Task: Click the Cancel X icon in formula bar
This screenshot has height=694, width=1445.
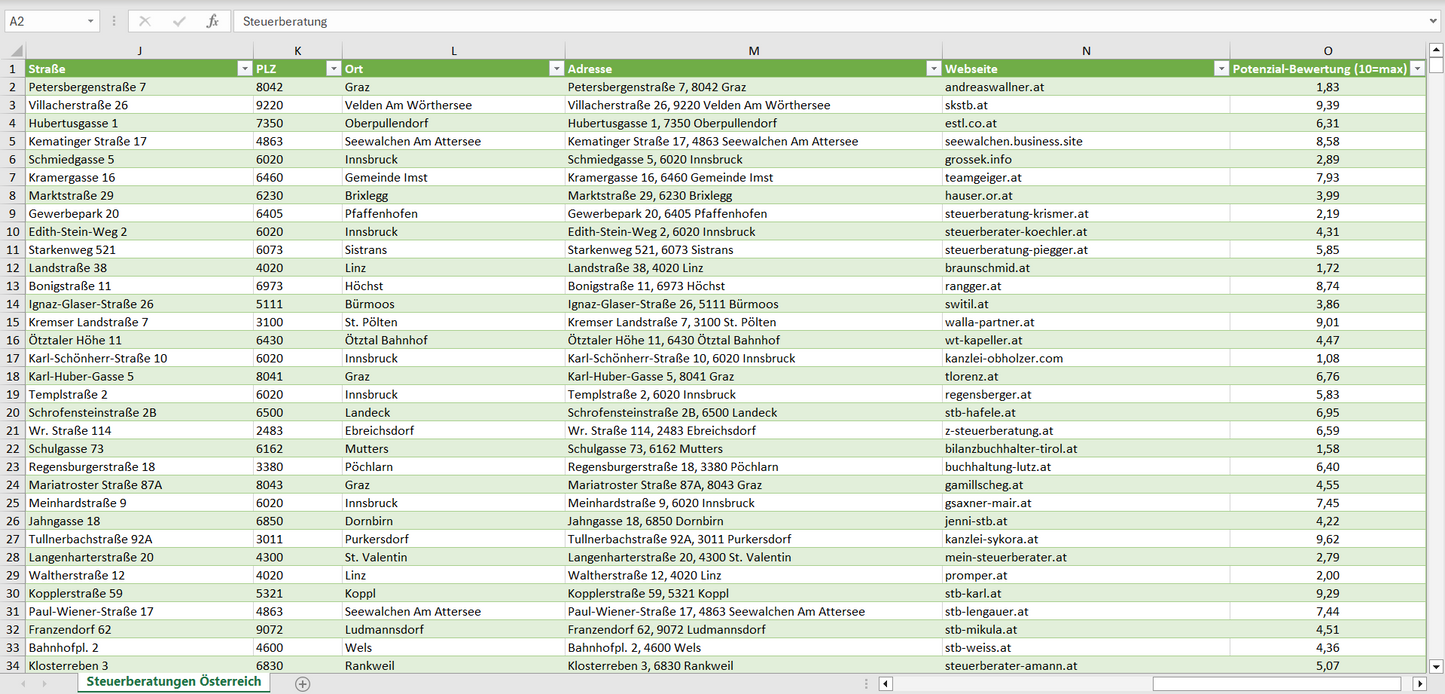Action: click(x=145, y=21)
